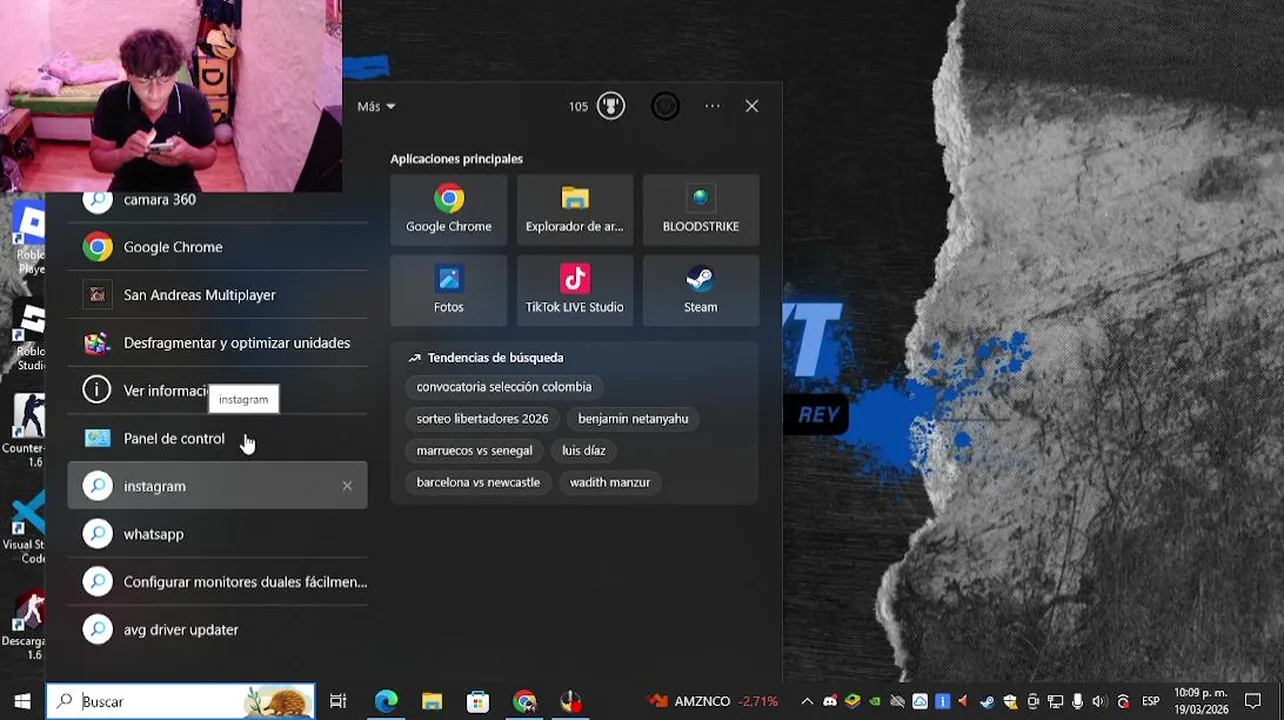The image size is (1284, 720).
Task: Open Microsoft Edge from the taskbar
Action: 386,701
